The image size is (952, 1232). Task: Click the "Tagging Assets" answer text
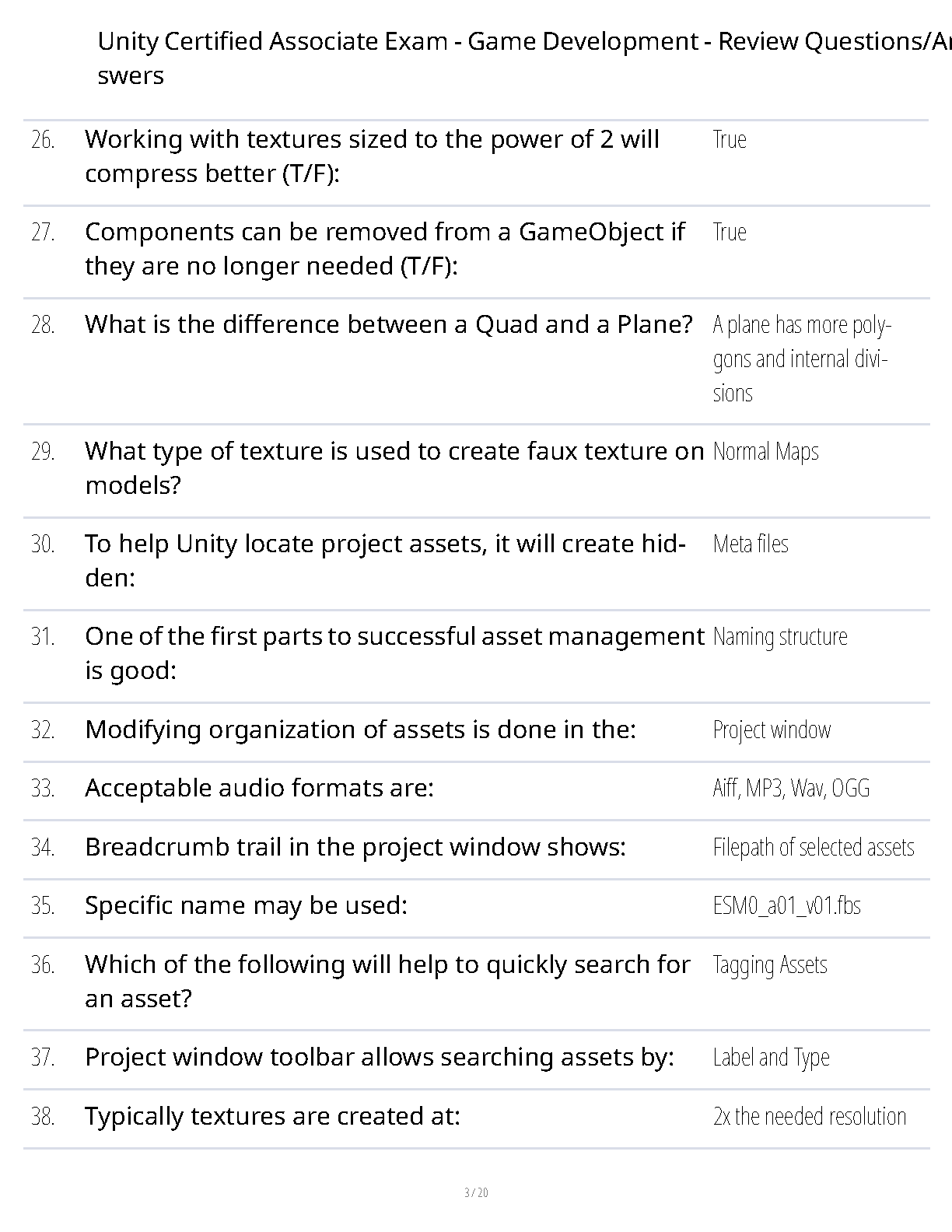[x=770, y=964]
